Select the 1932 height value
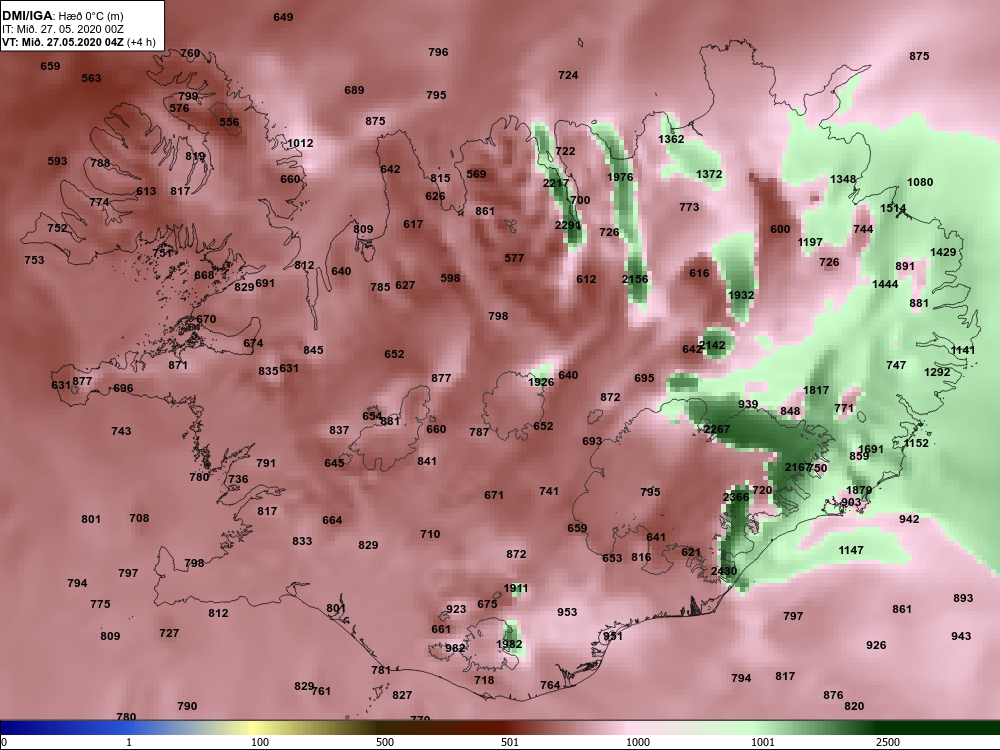 pyautogui.click(x=740, y=295)
